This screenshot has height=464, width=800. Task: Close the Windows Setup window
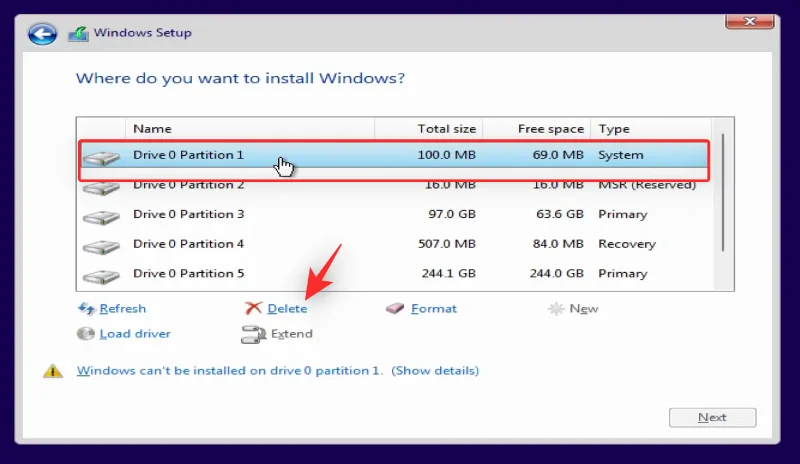[x=749, y=21]
